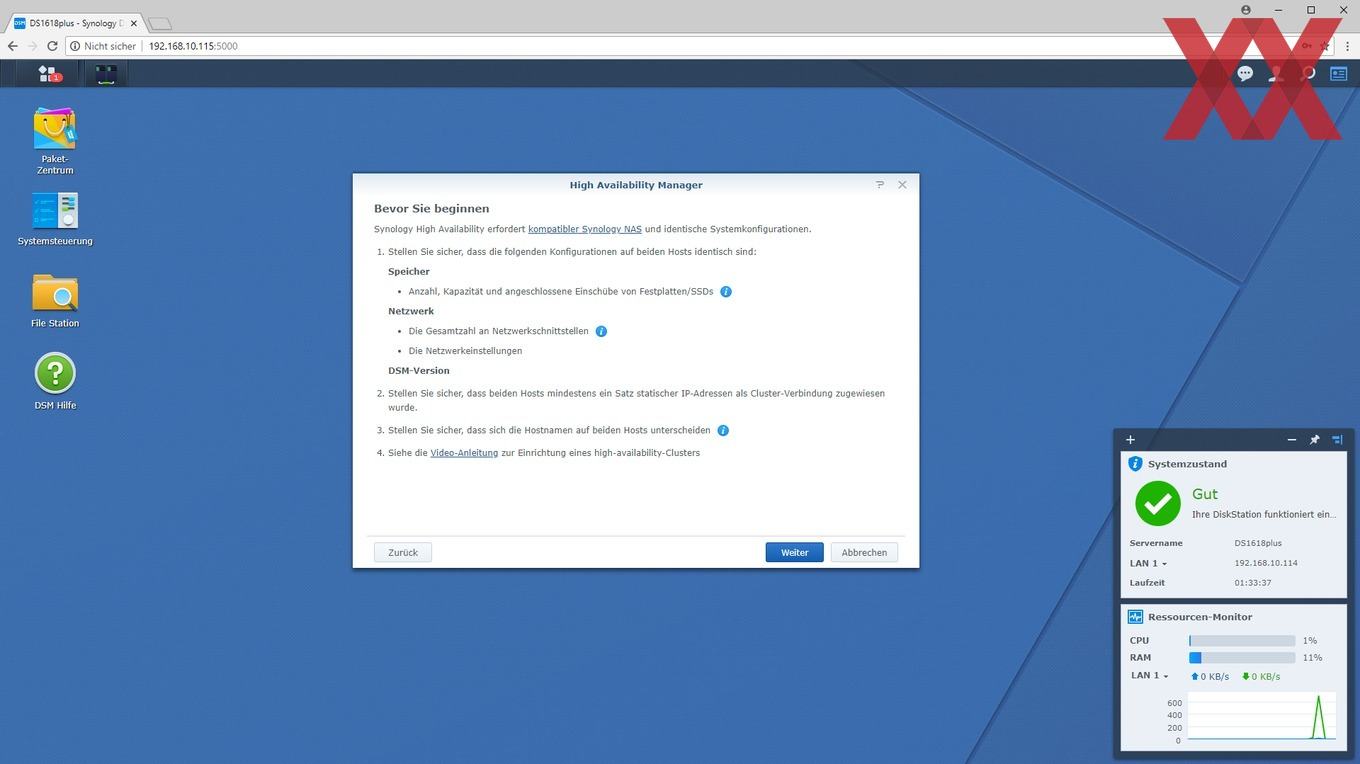Toggle the widgets panel icon in taskbar
The height and width of the screenshot is (764, 1360).
[1338, 74]
